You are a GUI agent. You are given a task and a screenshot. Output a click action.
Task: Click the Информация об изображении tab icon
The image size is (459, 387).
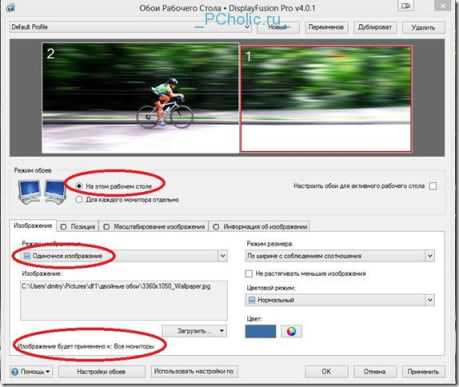click(x=216, y=227)
